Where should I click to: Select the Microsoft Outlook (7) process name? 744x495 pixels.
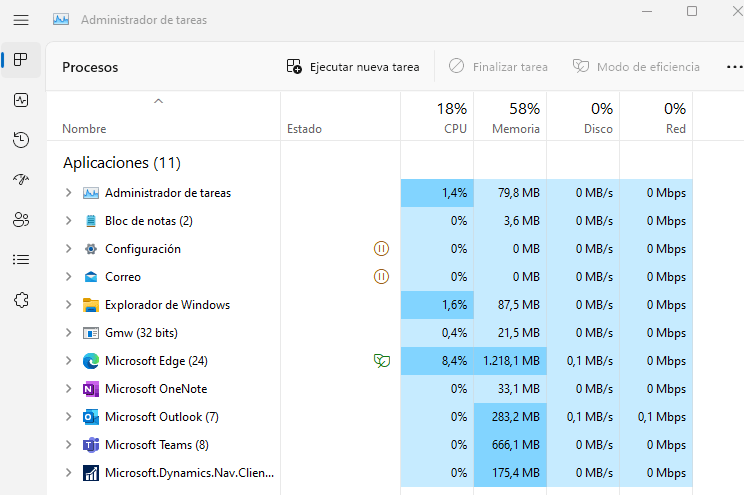[x=162, y=417]
